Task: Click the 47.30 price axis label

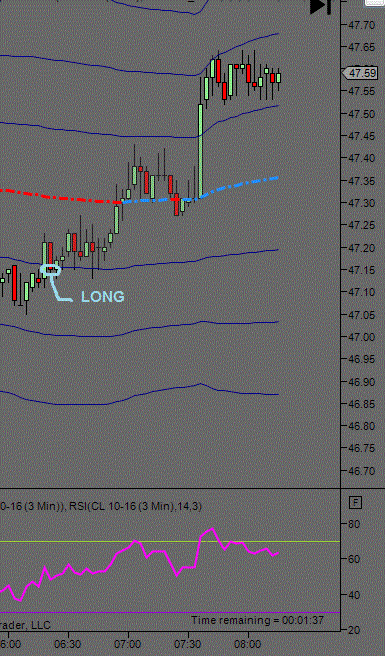Action: point(361,203)
